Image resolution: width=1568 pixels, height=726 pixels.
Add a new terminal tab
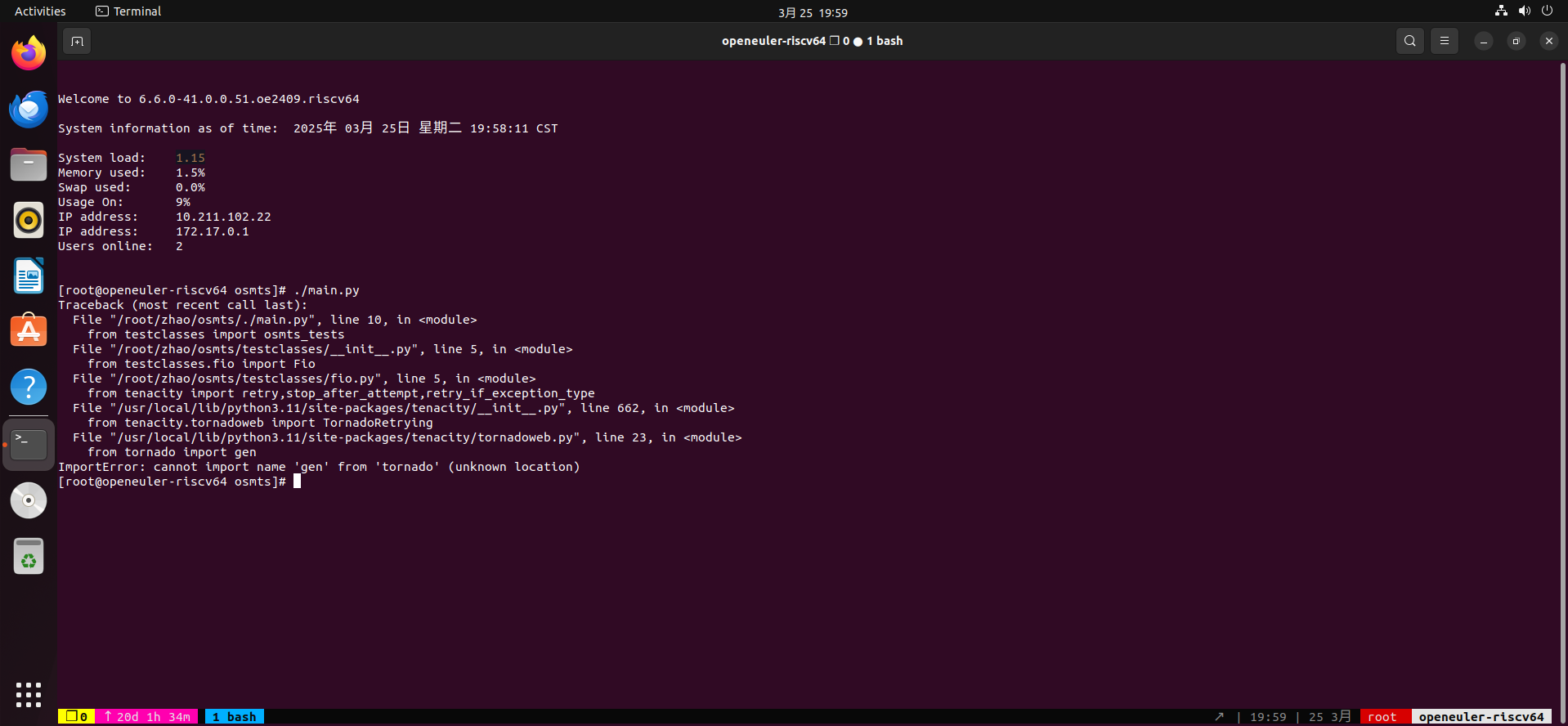(77, 41)
